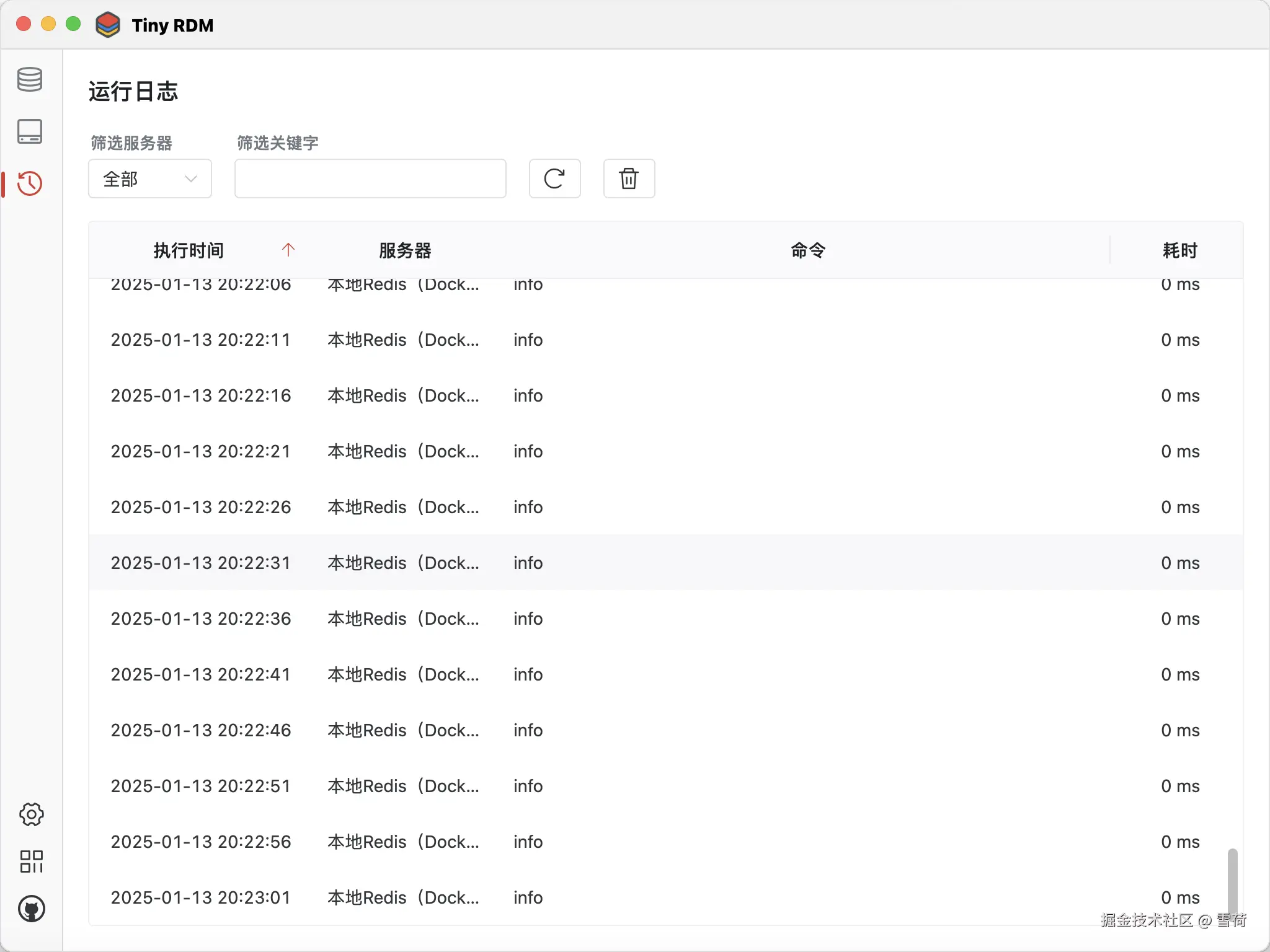This screenshot has height=952, width=1270.
Task: Click the green macOS zoom button
Action: (73, 24)
